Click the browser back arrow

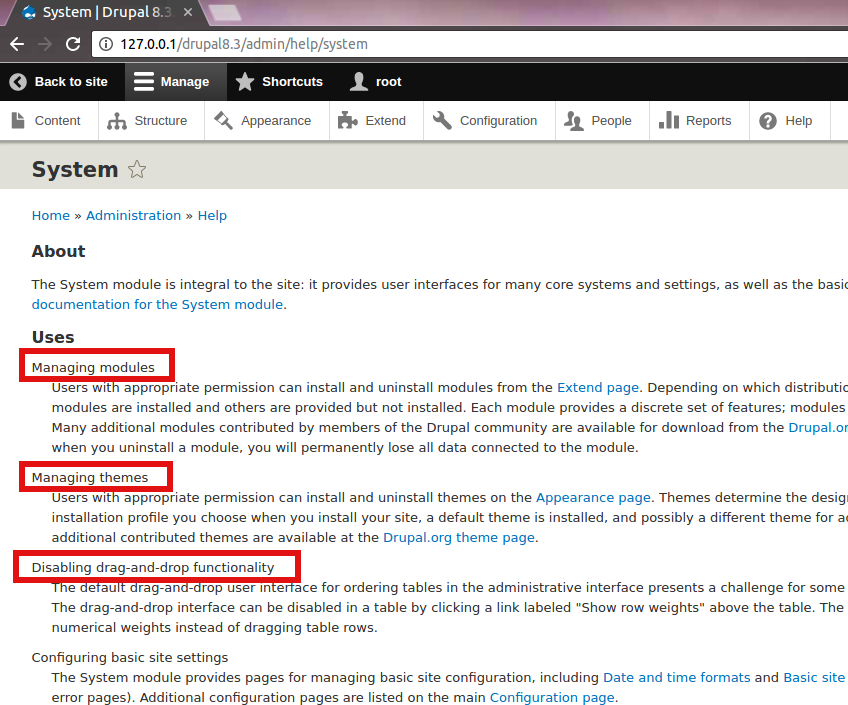tap(17, 44)
